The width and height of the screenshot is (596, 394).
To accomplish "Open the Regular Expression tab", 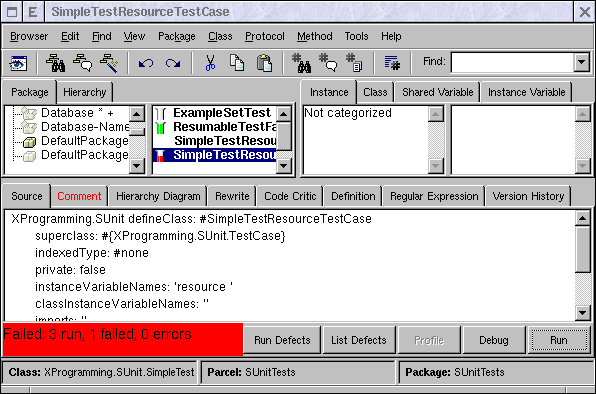I will coord(434,196).
